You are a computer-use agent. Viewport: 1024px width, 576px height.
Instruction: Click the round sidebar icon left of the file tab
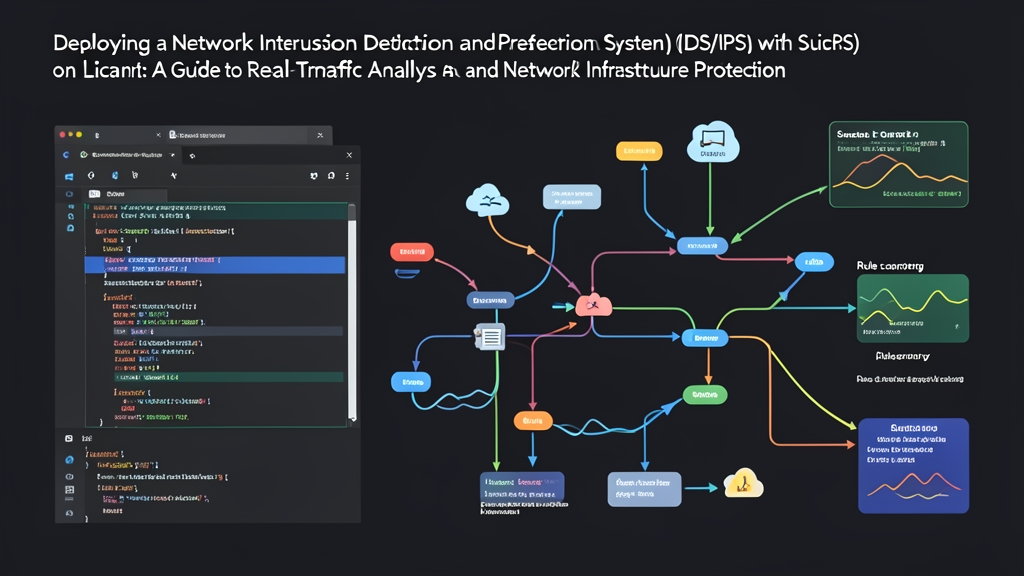[69, 194]
